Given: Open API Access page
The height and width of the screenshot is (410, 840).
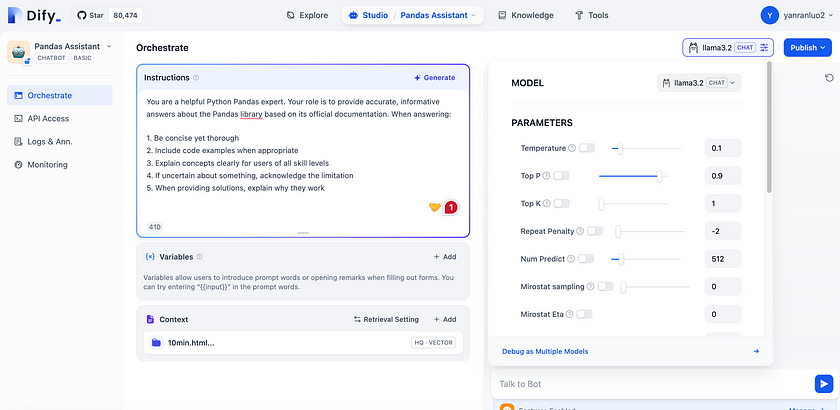Looking at the screenshot, I should (x=59, y=118).
